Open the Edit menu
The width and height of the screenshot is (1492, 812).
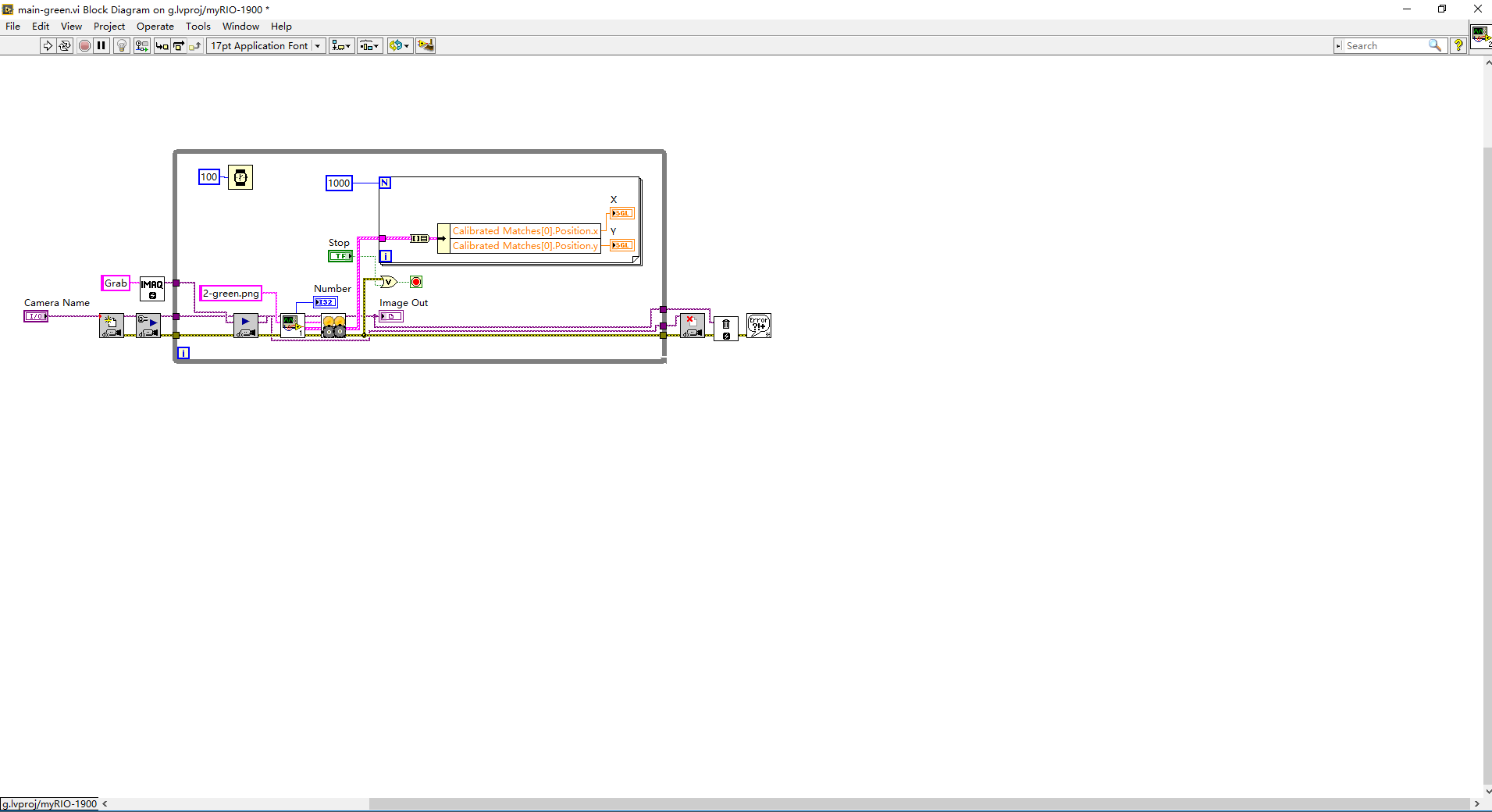[x=41, y=26]
